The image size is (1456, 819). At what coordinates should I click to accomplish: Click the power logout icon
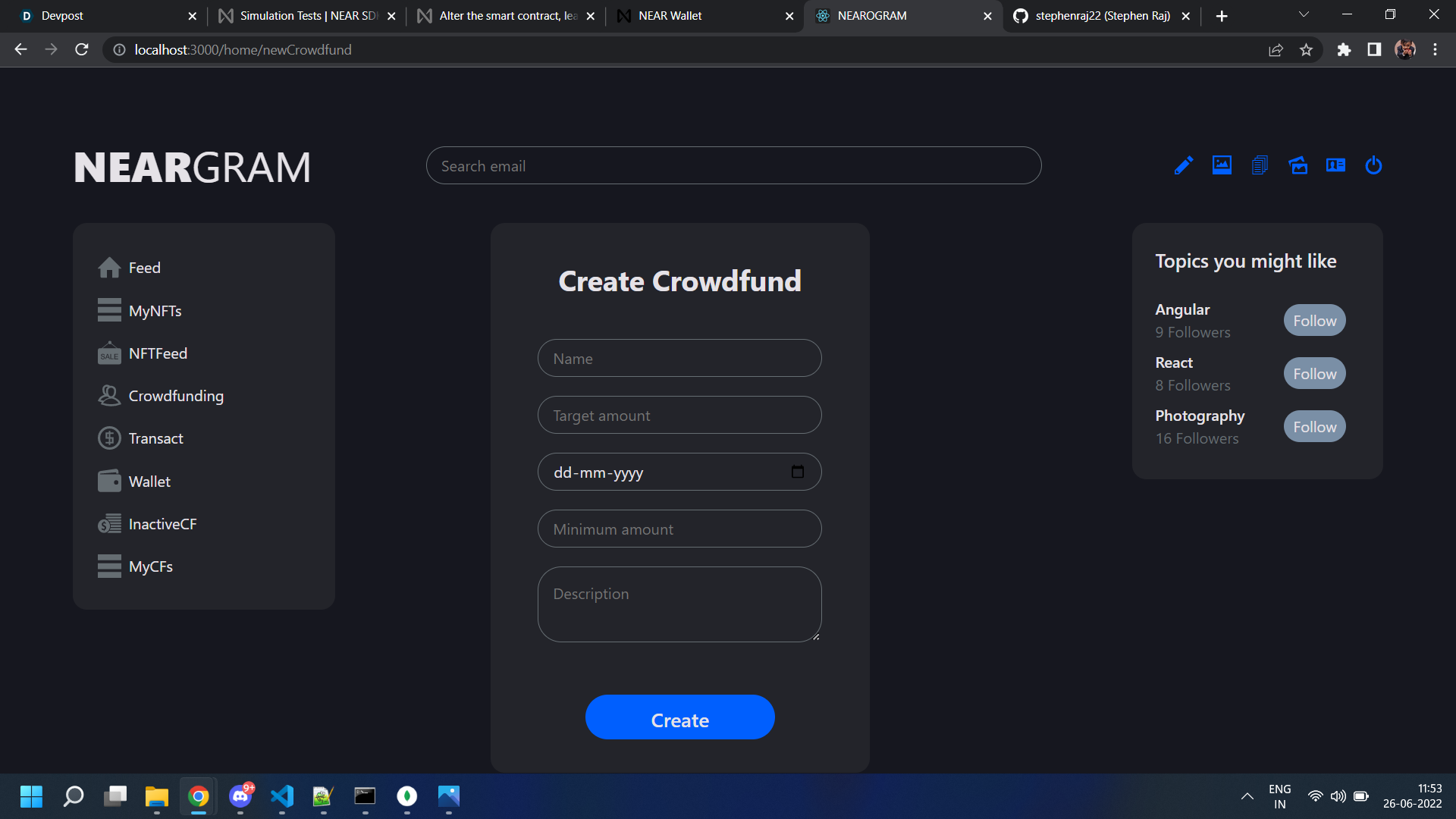[x=1373, y=165]
